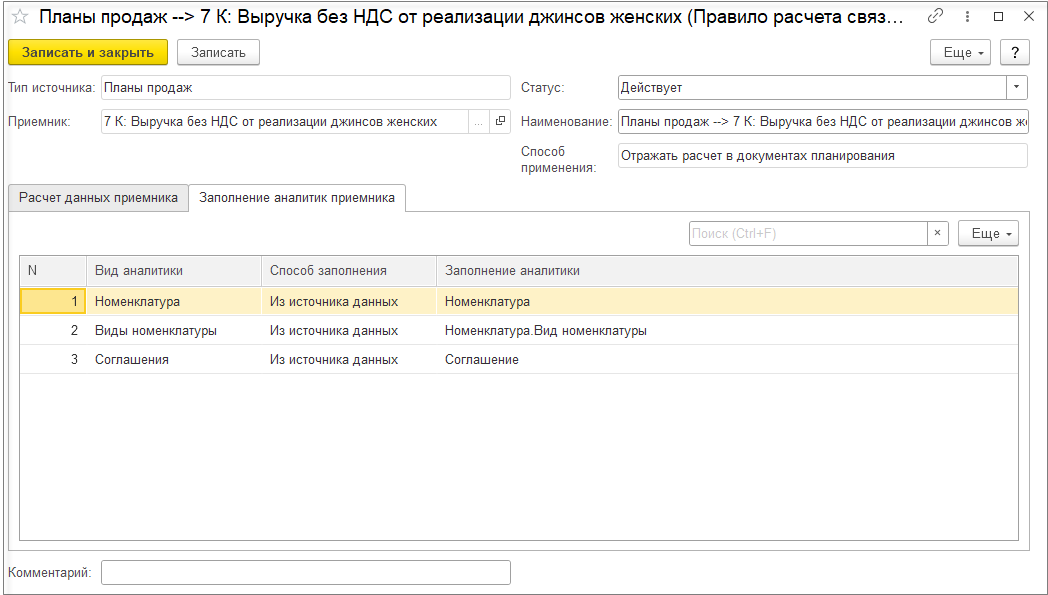Viewport: 1048px width, 595px height.
Task: Click the Комментарий input field
Action: pyautogui.click(x=306, y=572)
